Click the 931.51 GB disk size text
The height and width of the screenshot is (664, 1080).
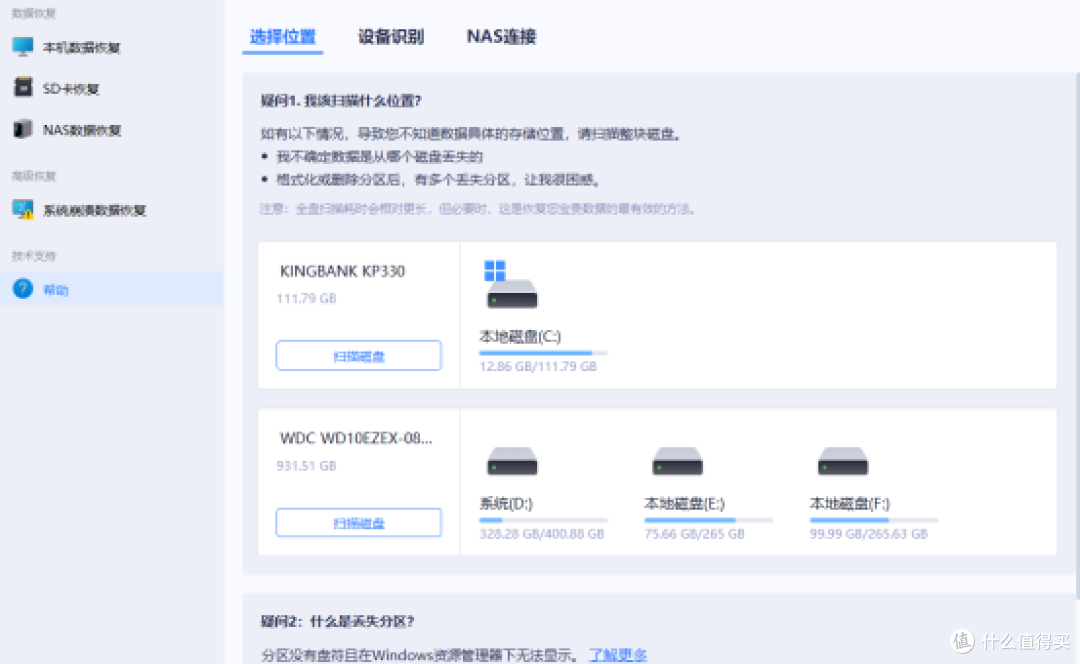tap(306, 466)
